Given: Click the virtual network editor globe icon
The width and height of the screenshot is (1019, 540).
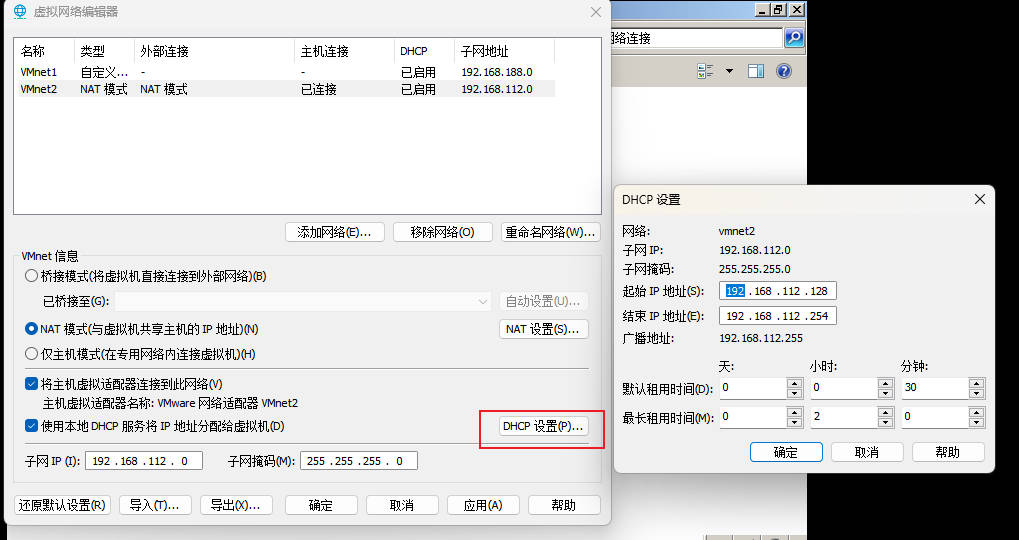Looking at the screenshot, I should coord(20,12).
